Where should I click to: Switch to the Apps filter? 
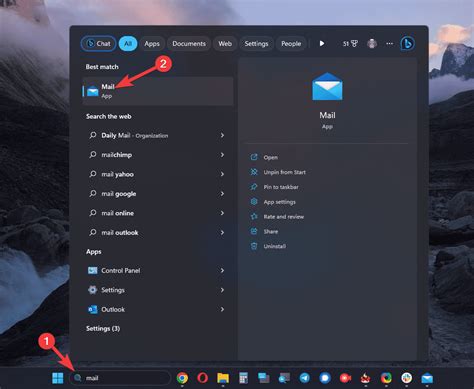click(x=152, y=44)
